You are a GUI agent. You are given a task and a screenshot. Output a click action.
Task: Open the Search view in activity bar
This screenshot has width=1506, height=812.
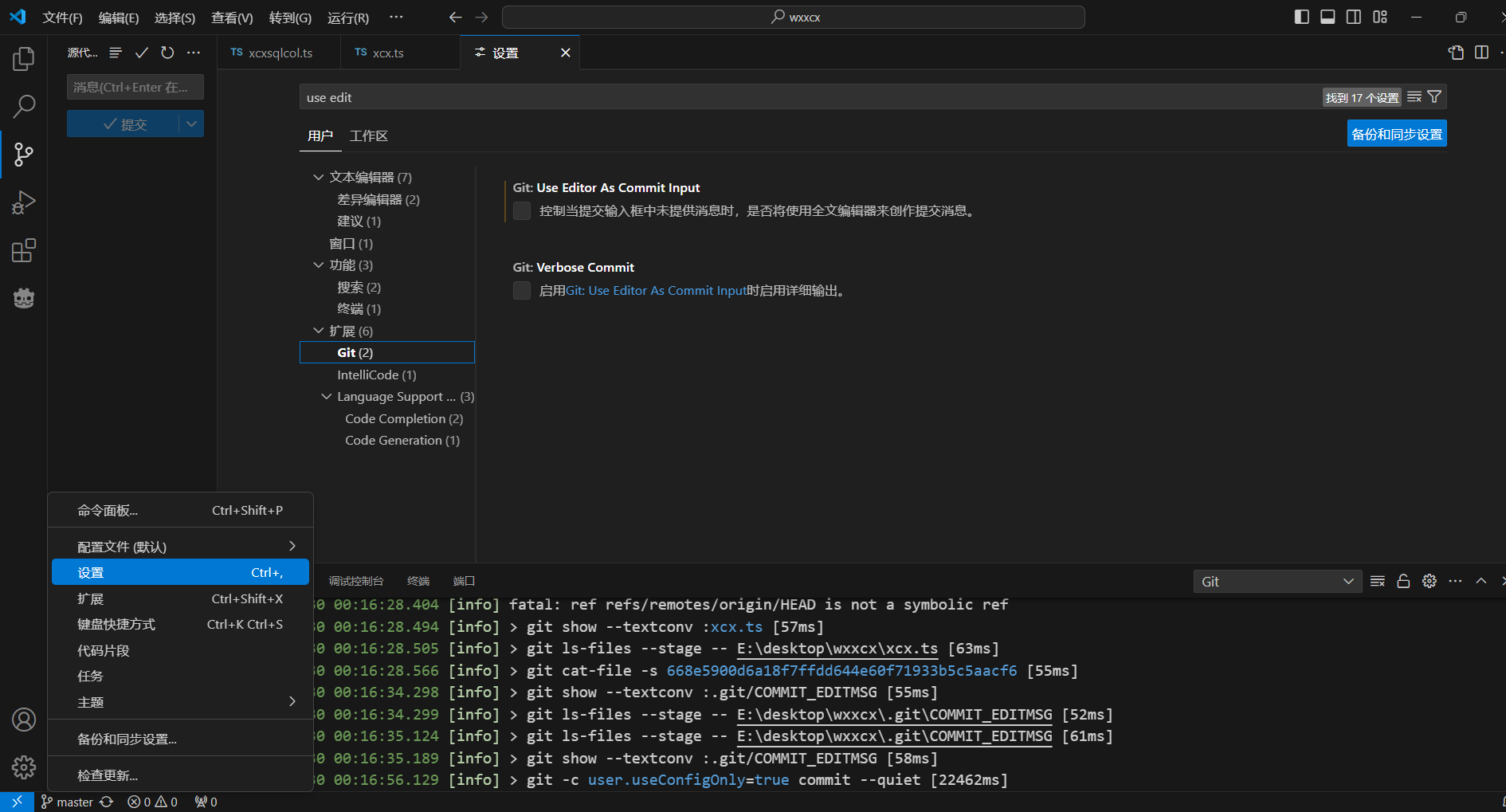pyautogui.click(x=24, y=106)
